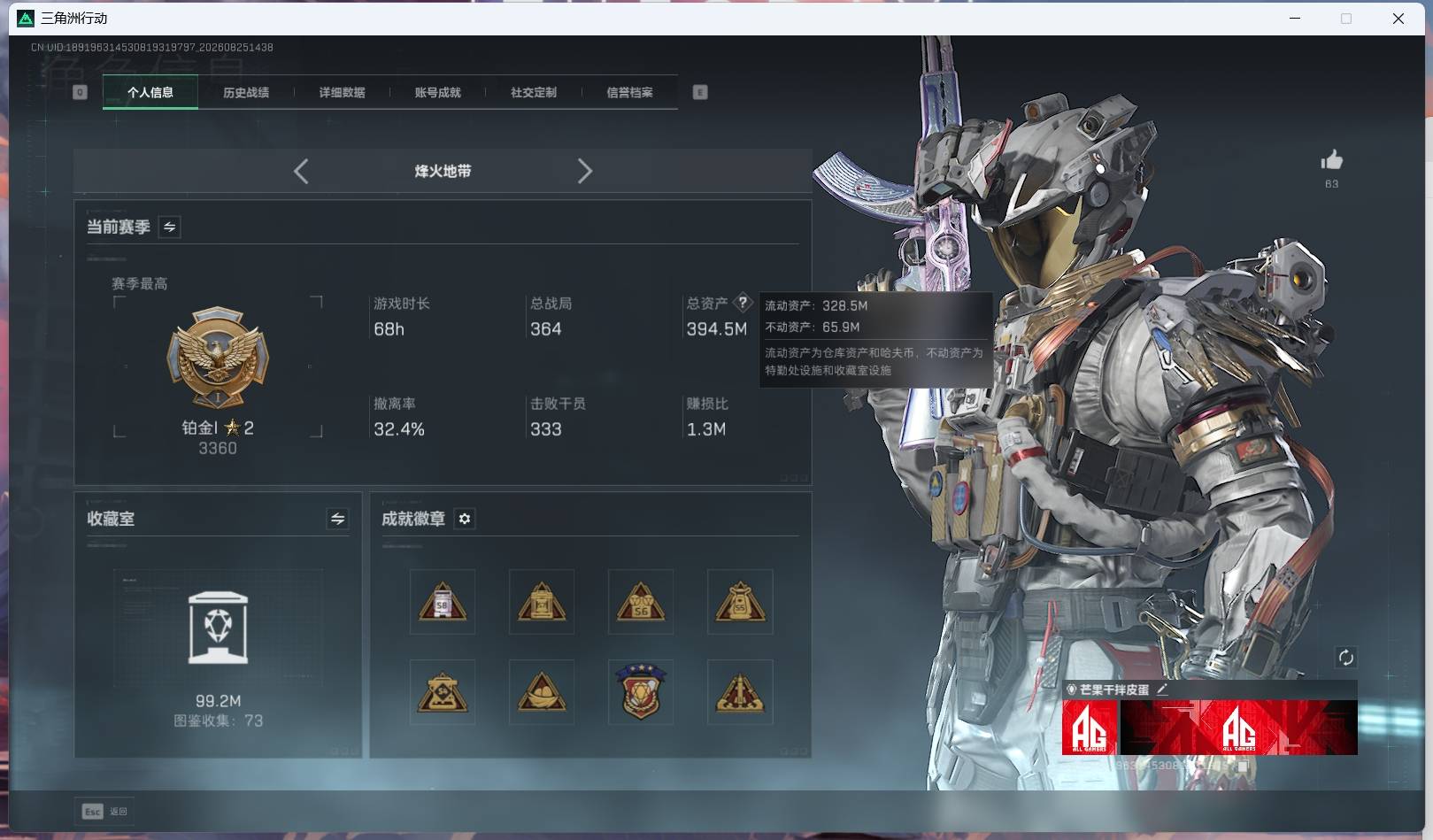Select the S4 achievement badge
Viewport: 1433px width, 840px height.
443,692
